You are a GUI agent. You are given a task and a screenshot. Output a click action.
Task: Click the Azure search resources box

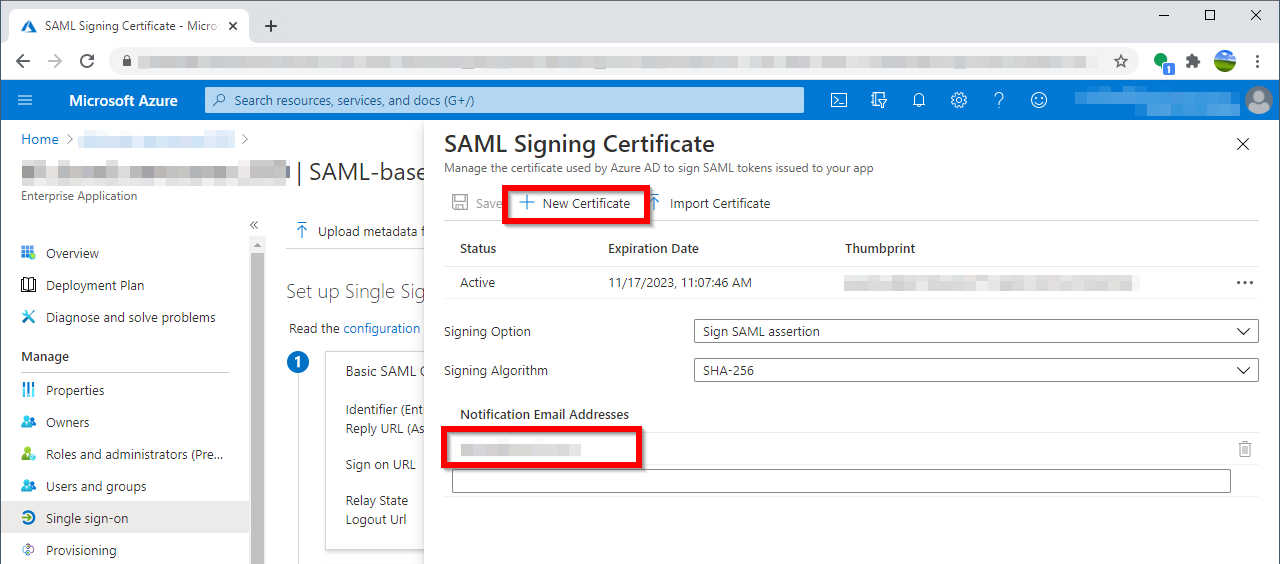tap(504, 100)
